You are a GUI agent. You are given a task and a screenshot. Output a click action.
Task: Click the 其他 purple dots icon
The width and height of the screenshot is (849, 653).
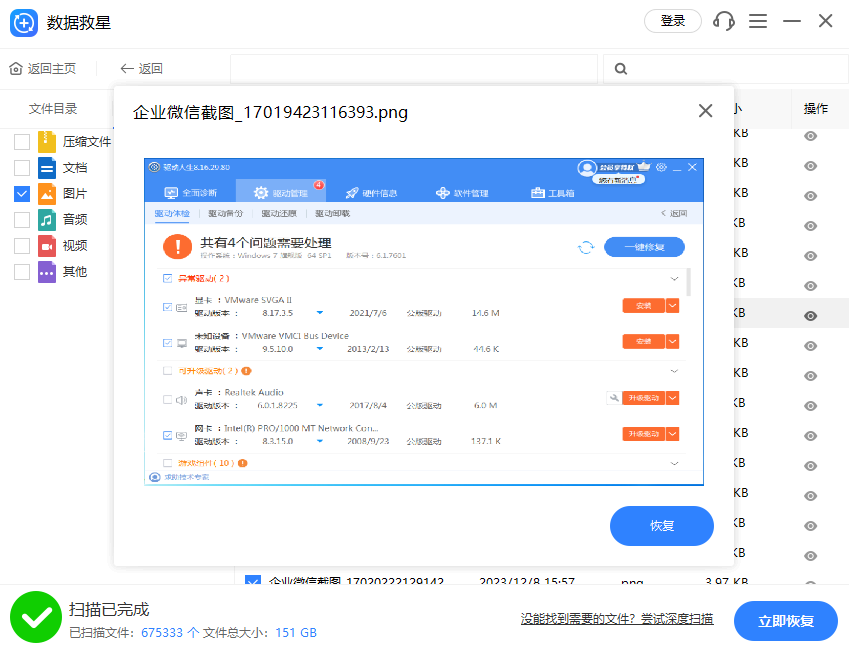(47, 272)
